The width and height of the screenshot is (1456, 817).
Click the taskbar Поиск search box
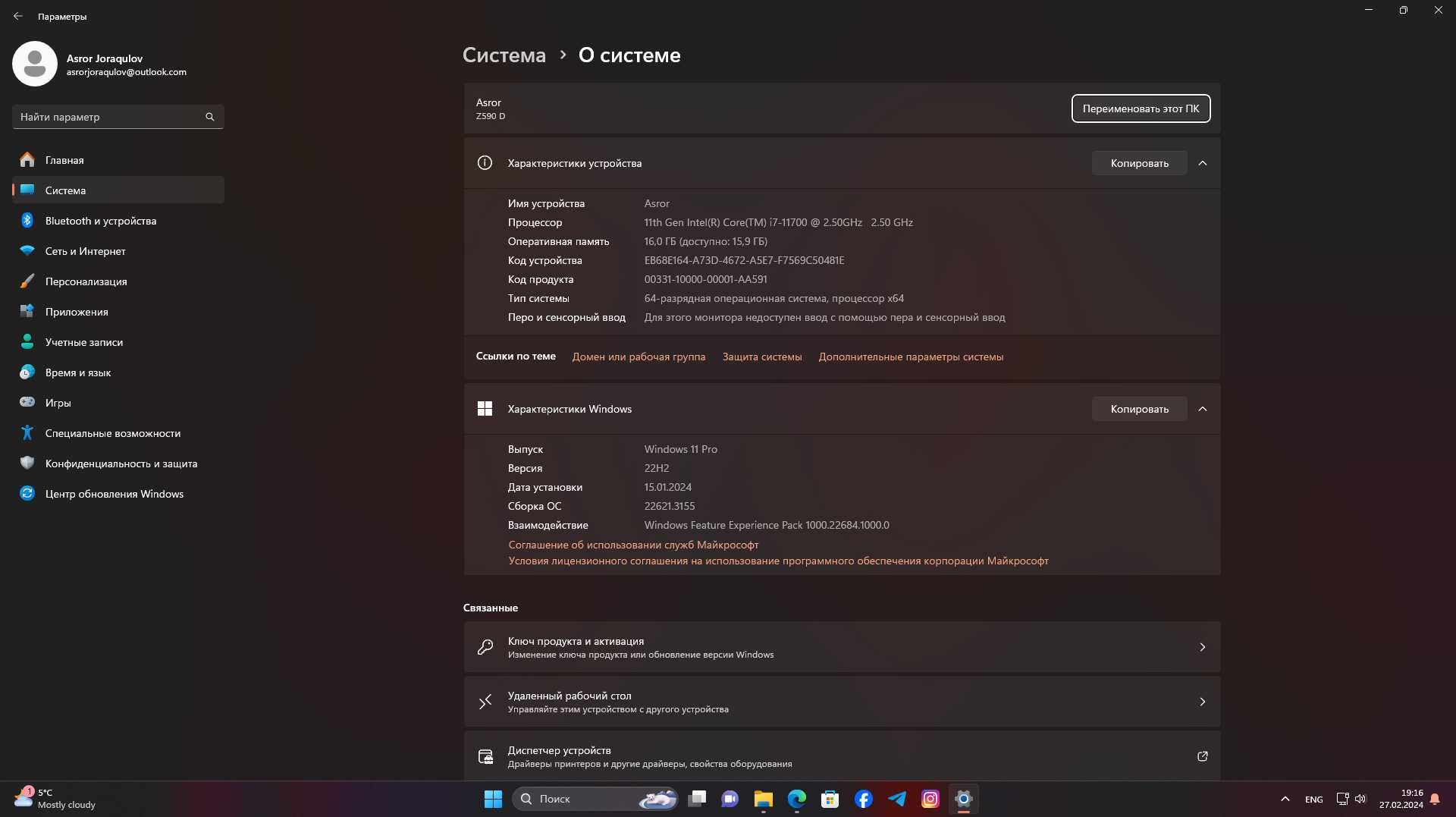tap(595, 799)
